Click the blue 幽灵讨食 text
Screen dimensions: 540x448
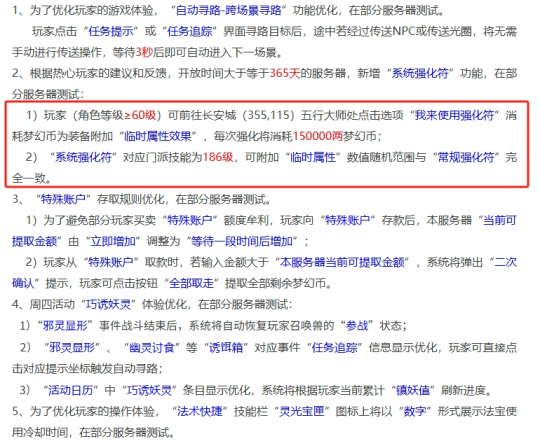152,347
